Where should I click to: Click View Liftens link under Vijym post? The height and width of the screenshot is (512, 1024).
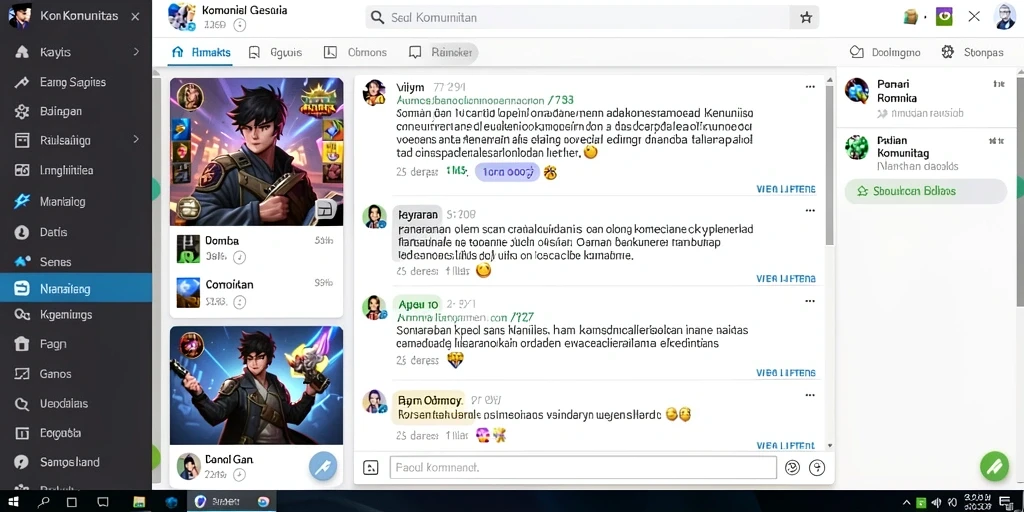(786, 189)
